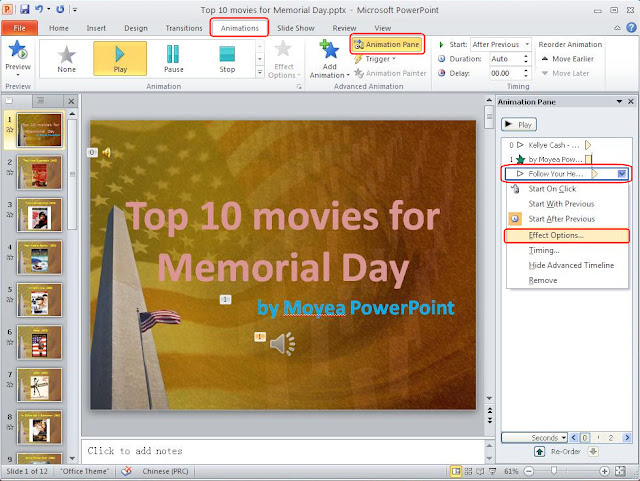The width and height of the screenshot is (640, 481).
Task: Click the Redo icon in quick access toolbar
Action: (x=60, y=9)
